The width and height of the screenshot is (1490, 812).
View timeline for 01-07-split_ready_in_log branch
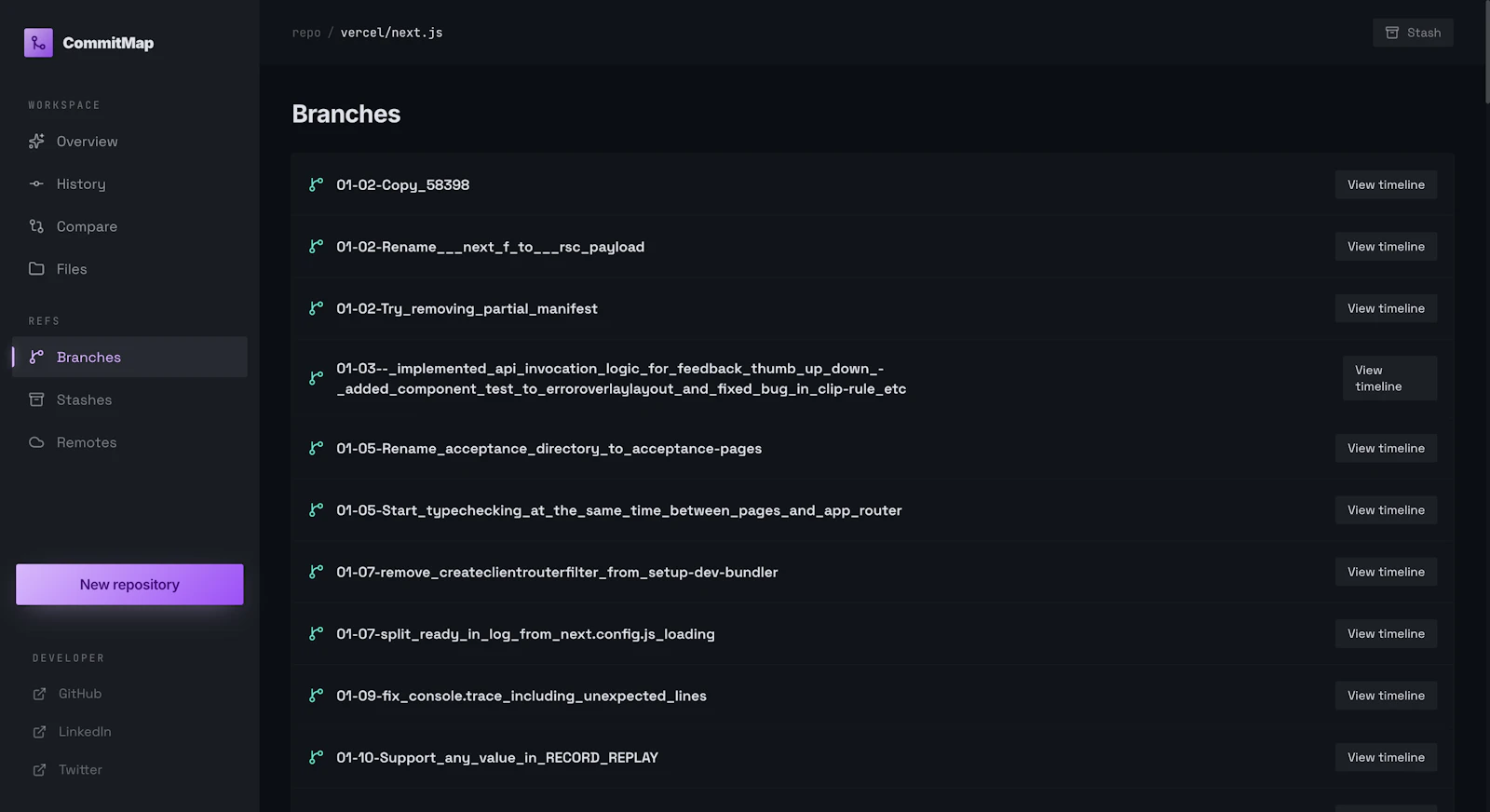(1386, 634)
